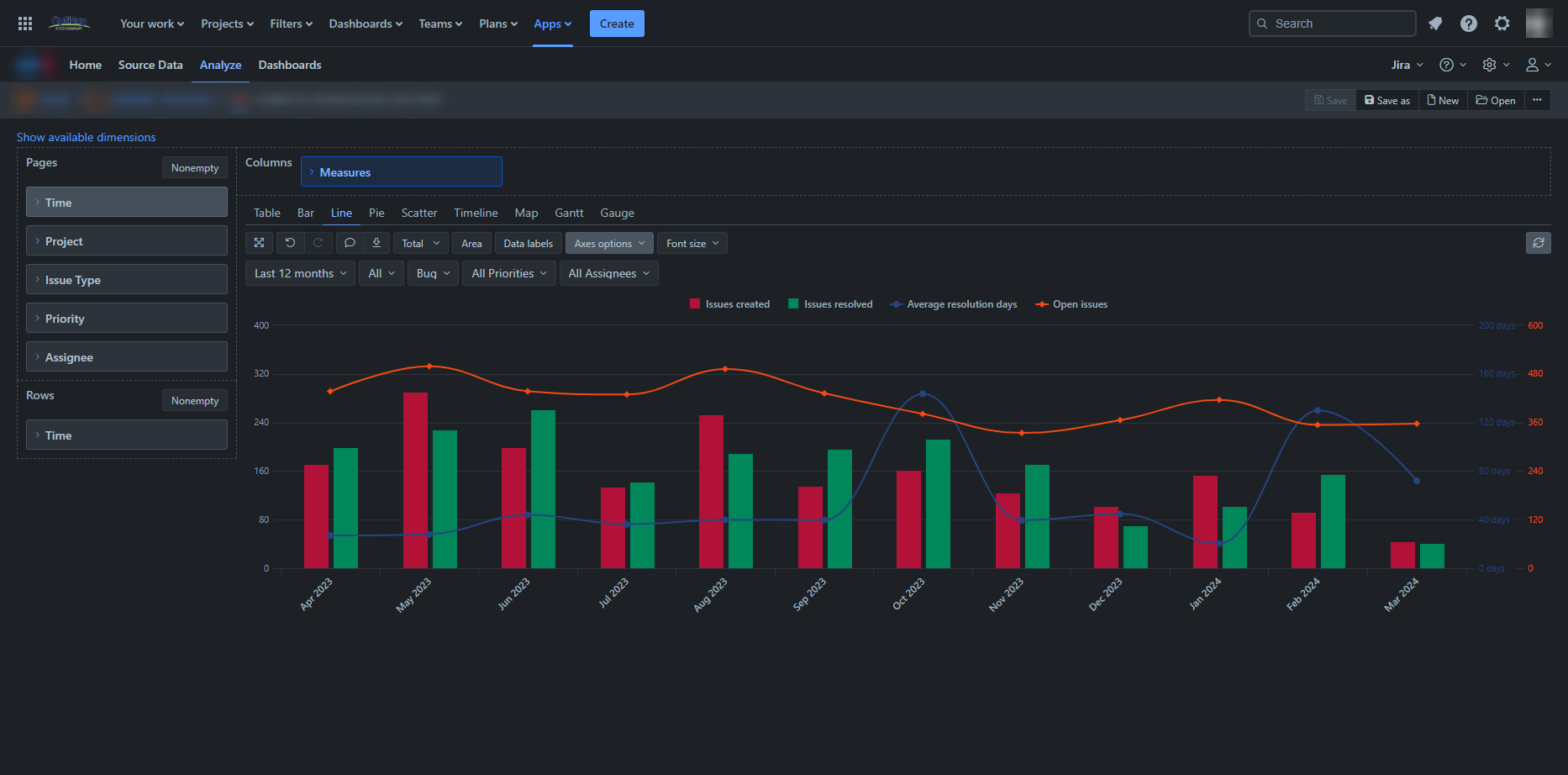
Task: Open Jira notifications icon
Action: [1435, 24]
